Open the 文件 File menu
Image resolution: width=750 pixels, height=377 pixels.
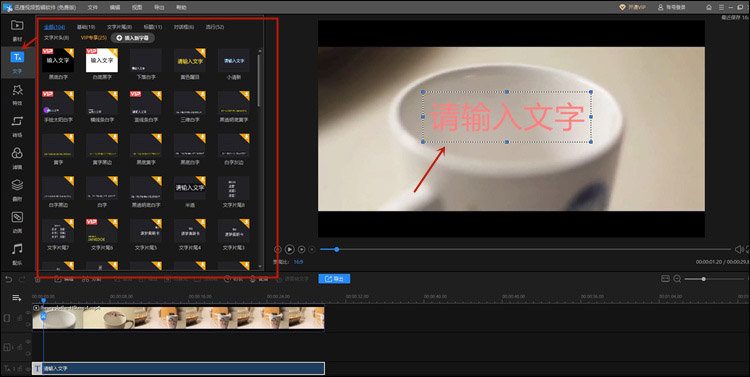coord(93,8)
